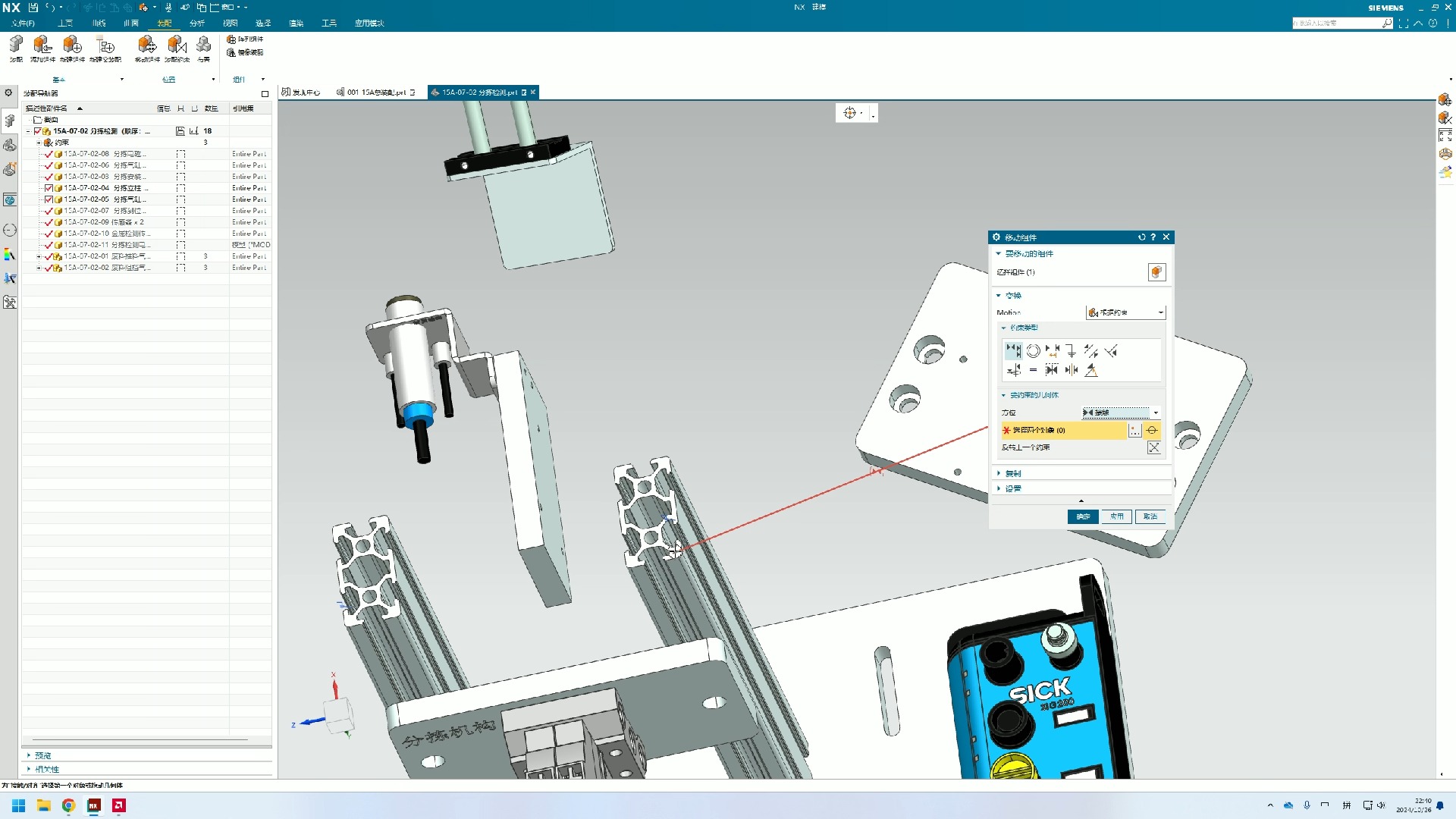Click the Apply (应用) button
Image resolution: width=1456 pixels, height=819 pixels.
[x=1116, y=516]
